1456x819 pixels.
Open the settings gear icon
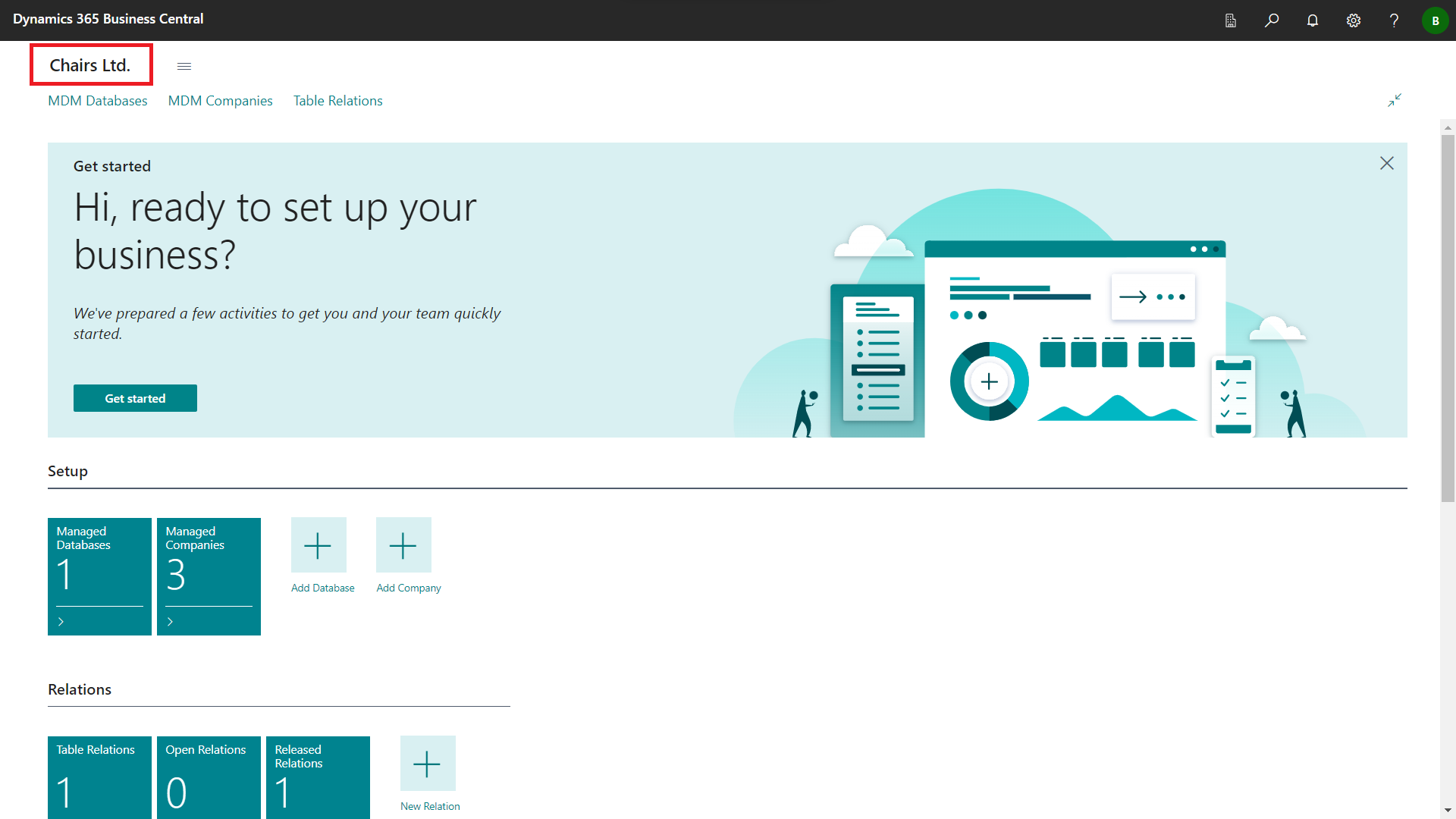(x=1354, y=20)
